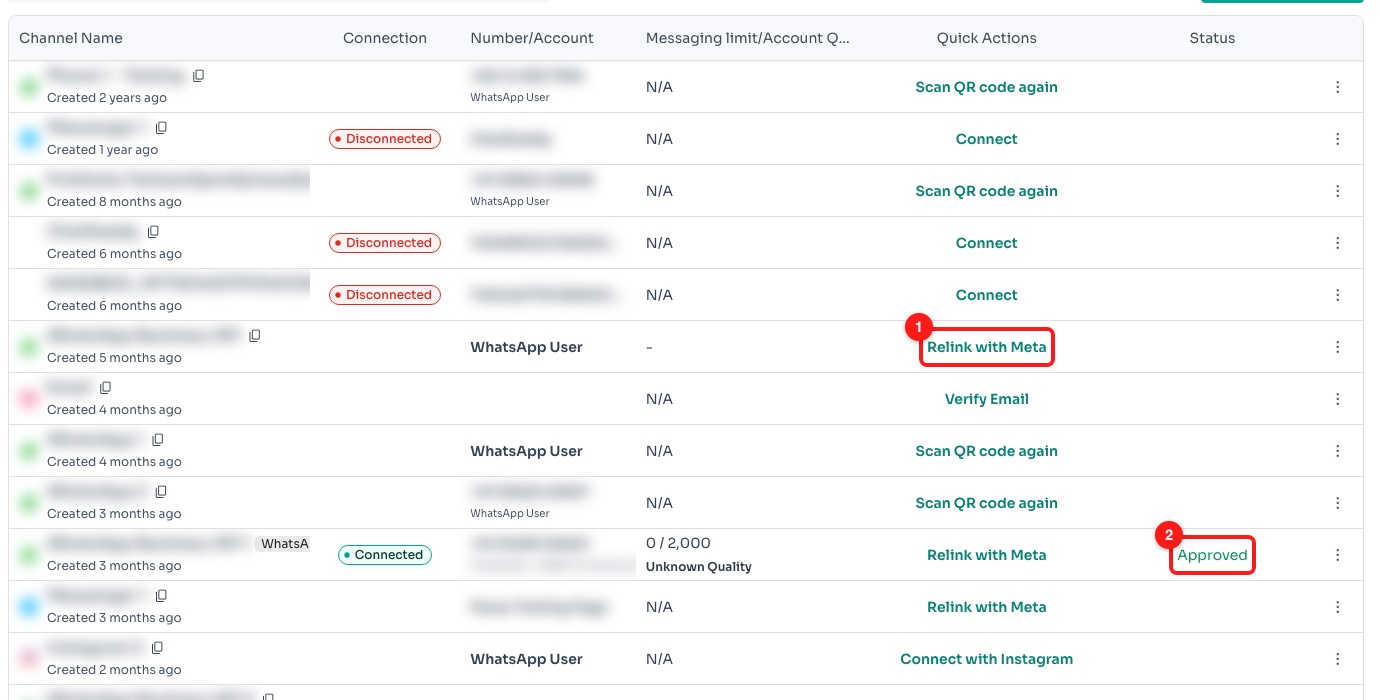The width and height of the screenshot is (1380, 700).
Task: Click the Channel Name column header
Action: [x=71, y=38]
